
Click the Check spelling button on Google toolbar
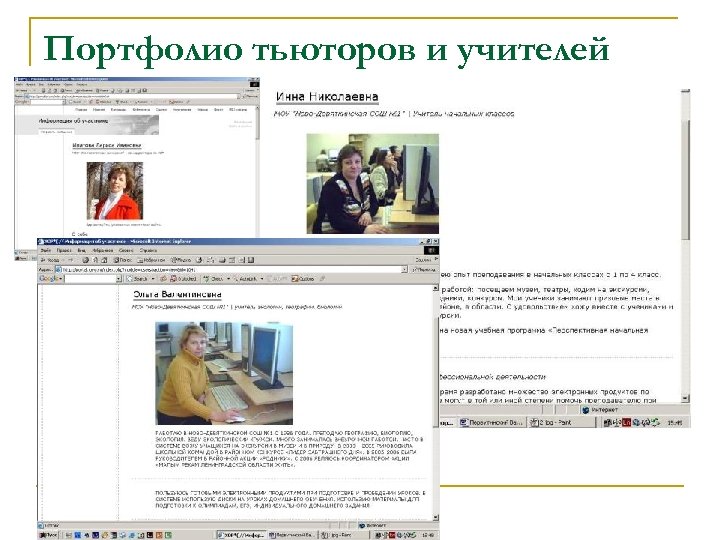214,279
